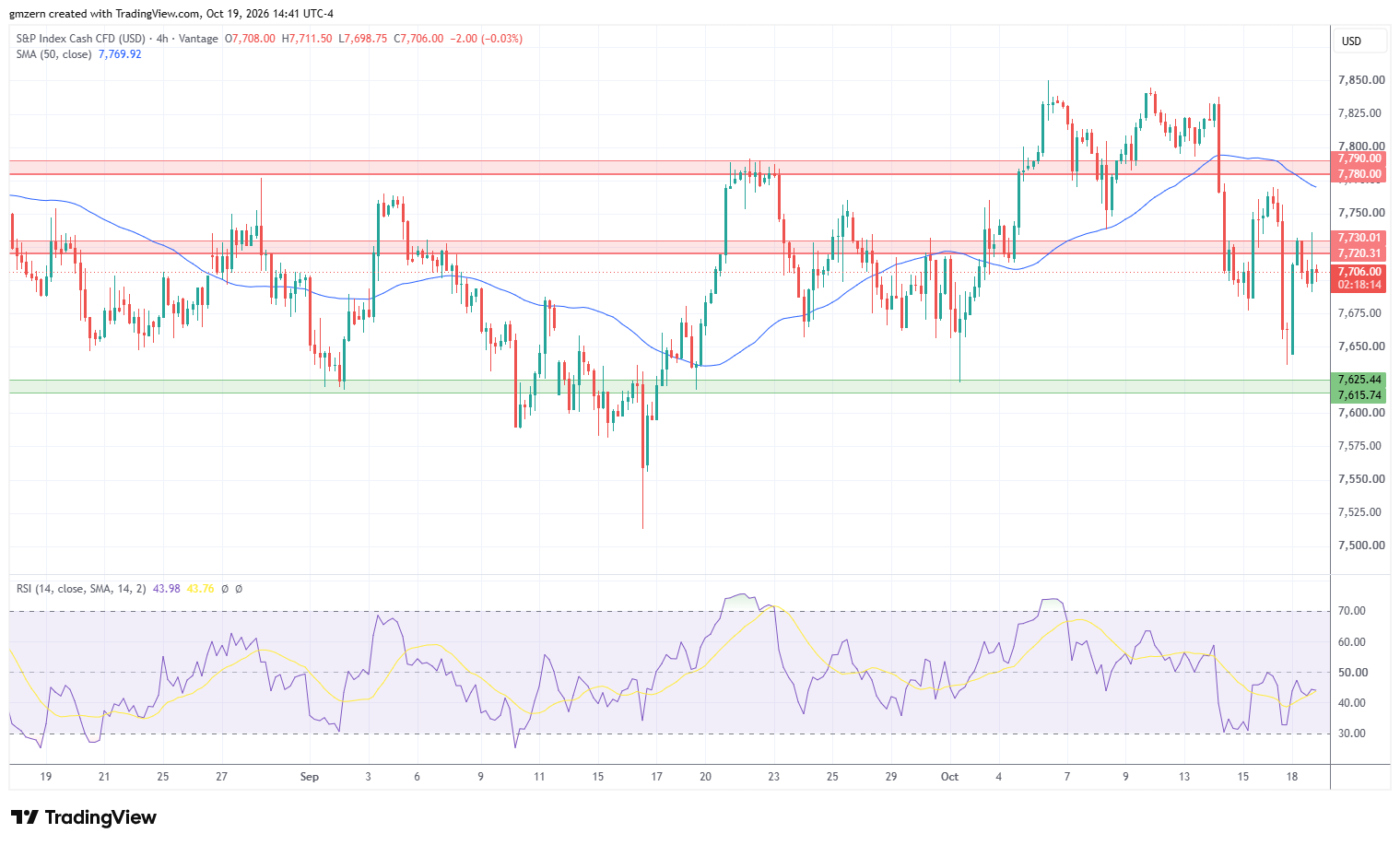Click the RSI 50.00 axis label
The image size is (1400, 845).
pos(1351,673)
